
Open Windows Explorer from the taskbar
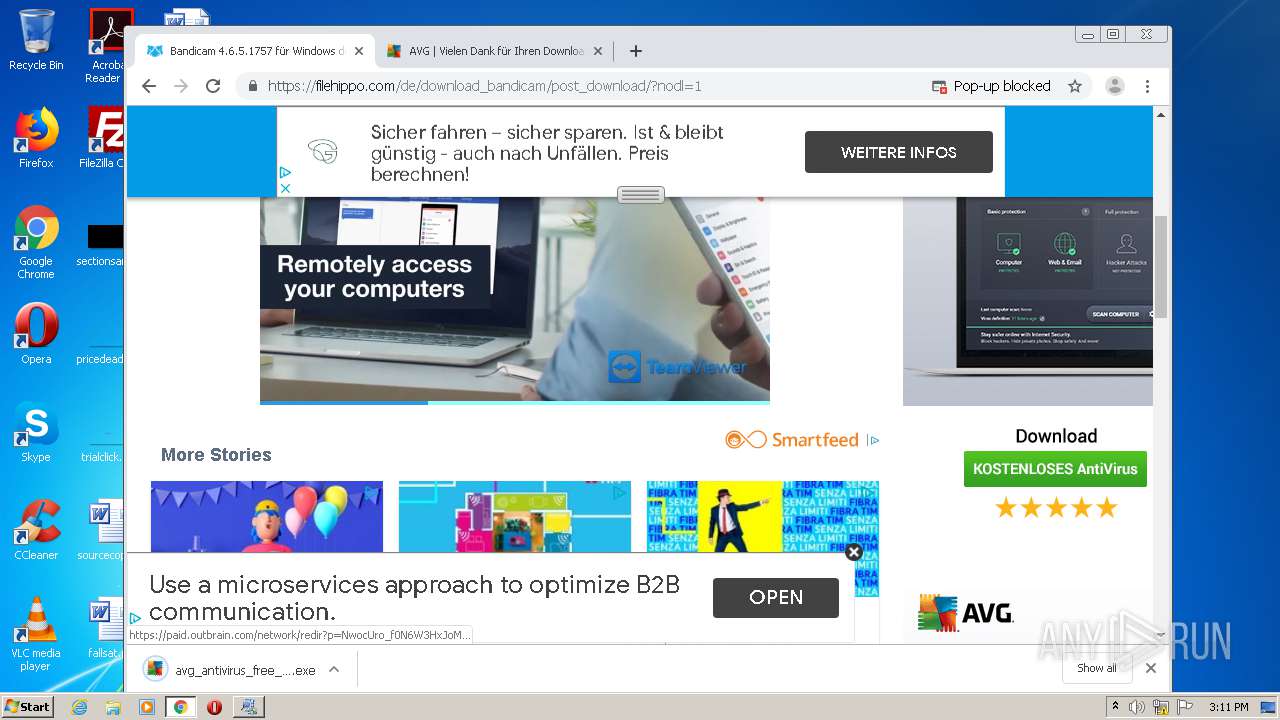pyautogui.click(x=113, y=707)
